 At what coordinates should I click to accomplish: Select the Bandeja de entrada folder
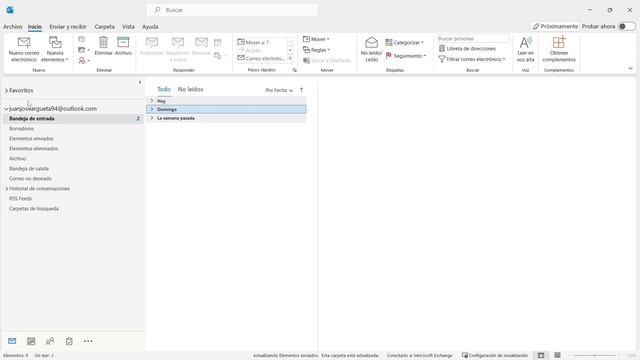74,118
